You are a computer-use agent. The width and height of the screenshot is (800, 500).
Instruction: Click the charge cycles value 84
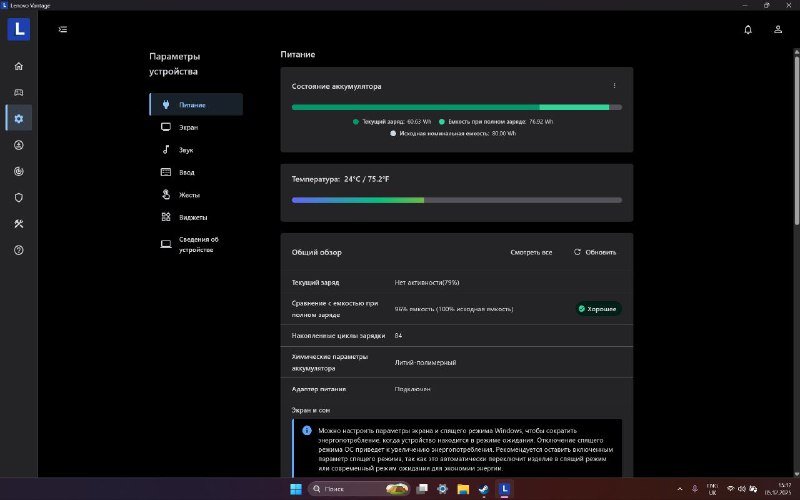tap(398, 336)
